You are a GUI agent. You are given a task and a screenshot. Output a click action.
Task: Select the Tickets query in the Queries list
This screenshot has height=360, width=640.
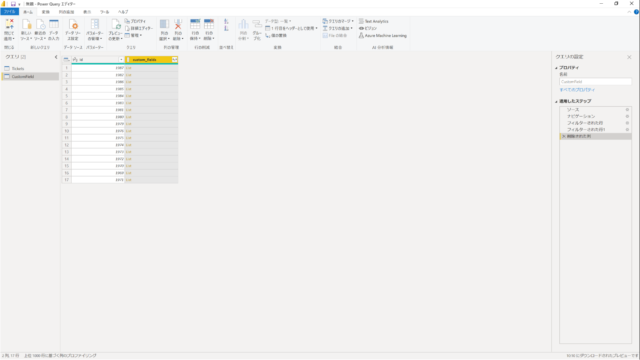pos(18,69)
